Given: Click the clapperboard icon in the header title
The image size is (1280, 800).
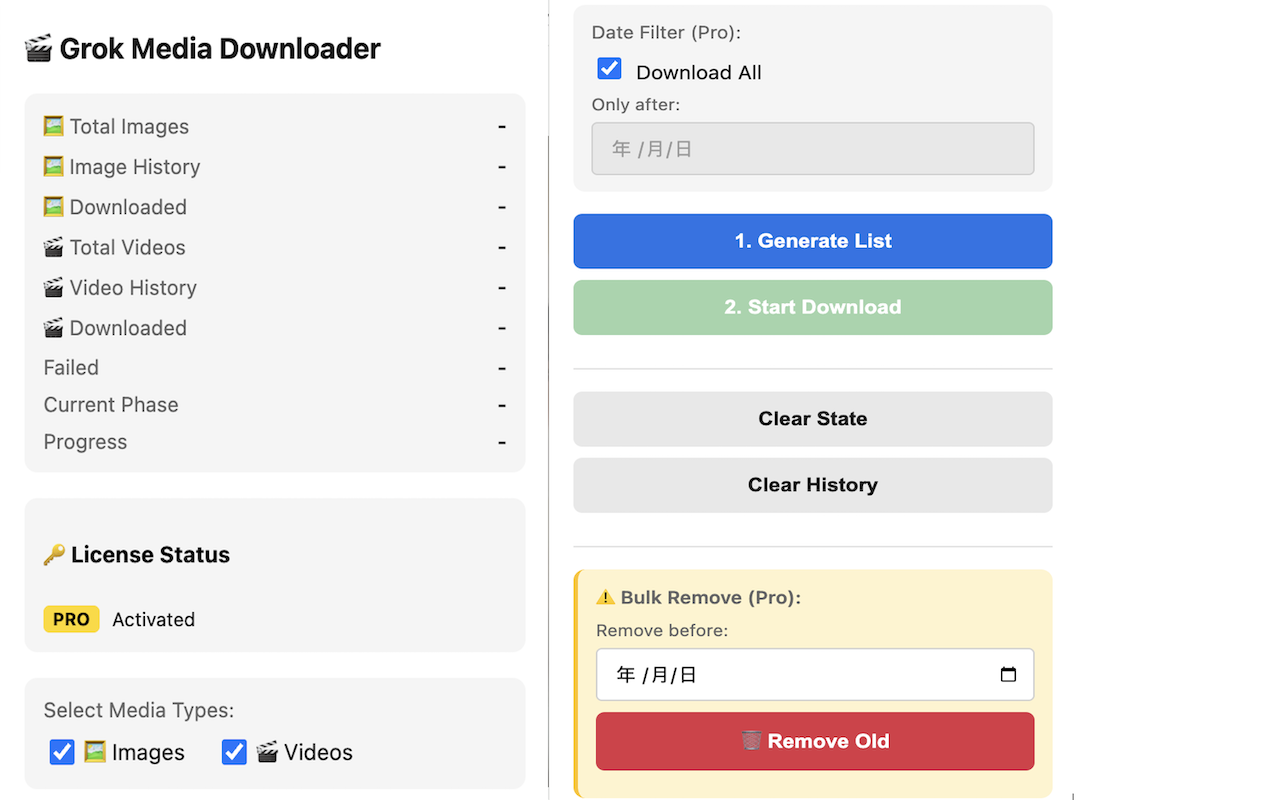Looking at the screenshot, I should [x=38, y=47].
